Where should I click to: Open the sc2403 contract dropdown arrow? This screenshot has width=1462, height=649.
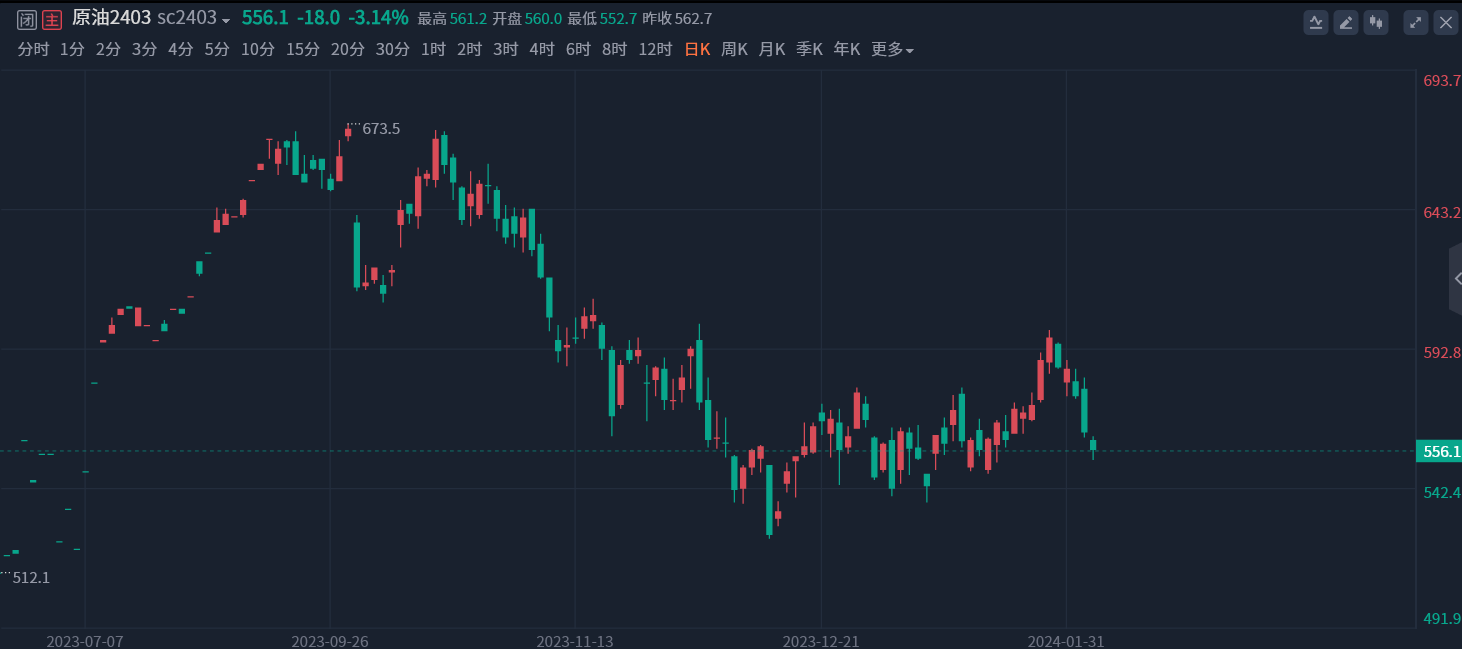pyautogui.click(x=226, y=21)
